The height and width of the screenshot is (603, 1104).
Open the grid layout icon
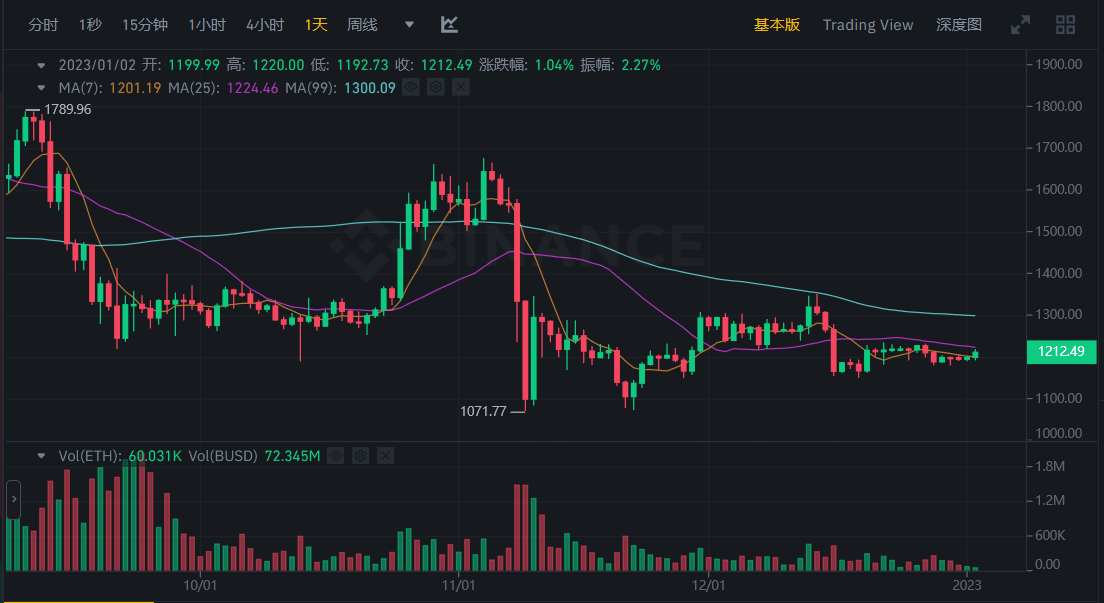(x=1065, y=24)
